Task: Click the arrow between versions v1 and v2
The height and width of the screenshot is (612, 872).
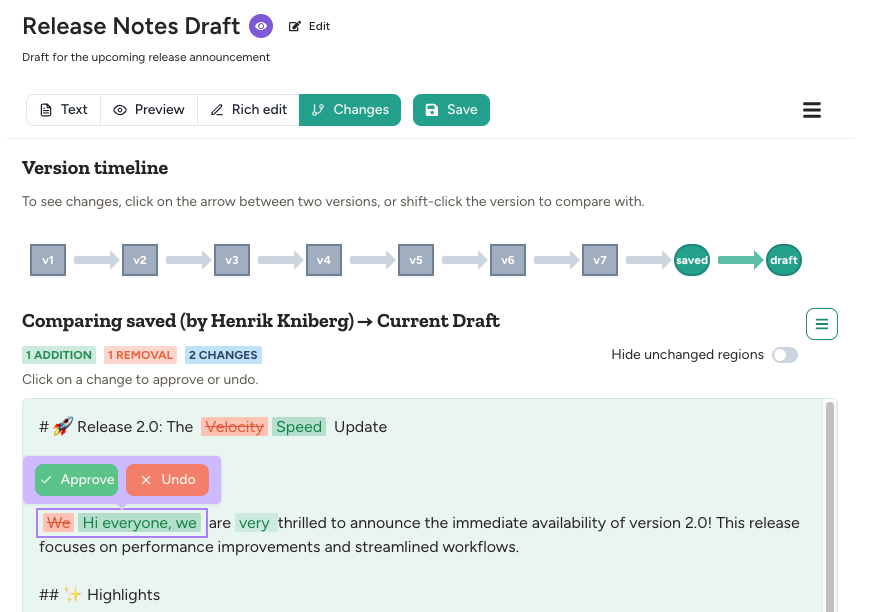Action: (94, 259)
